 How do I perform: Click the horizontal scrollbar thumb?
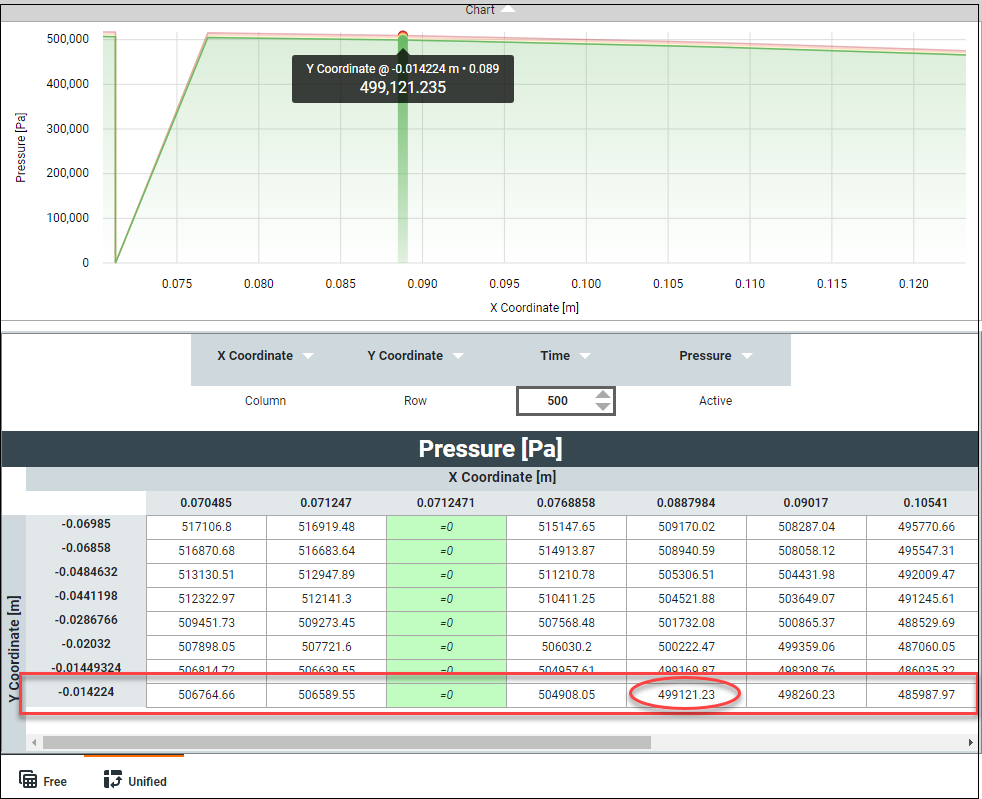[346, 743]
